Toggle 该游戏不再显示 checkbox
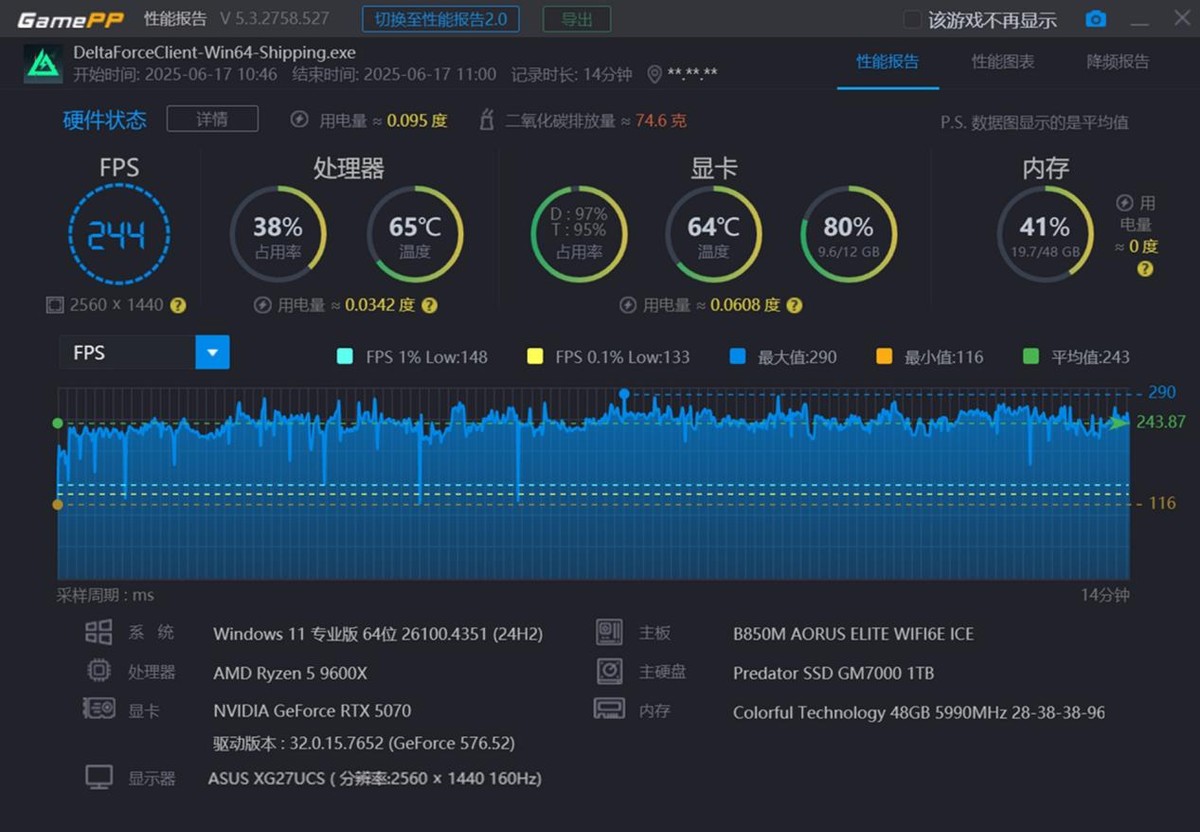This screenshot has height=832, width=1200. (x=912, y=19)
